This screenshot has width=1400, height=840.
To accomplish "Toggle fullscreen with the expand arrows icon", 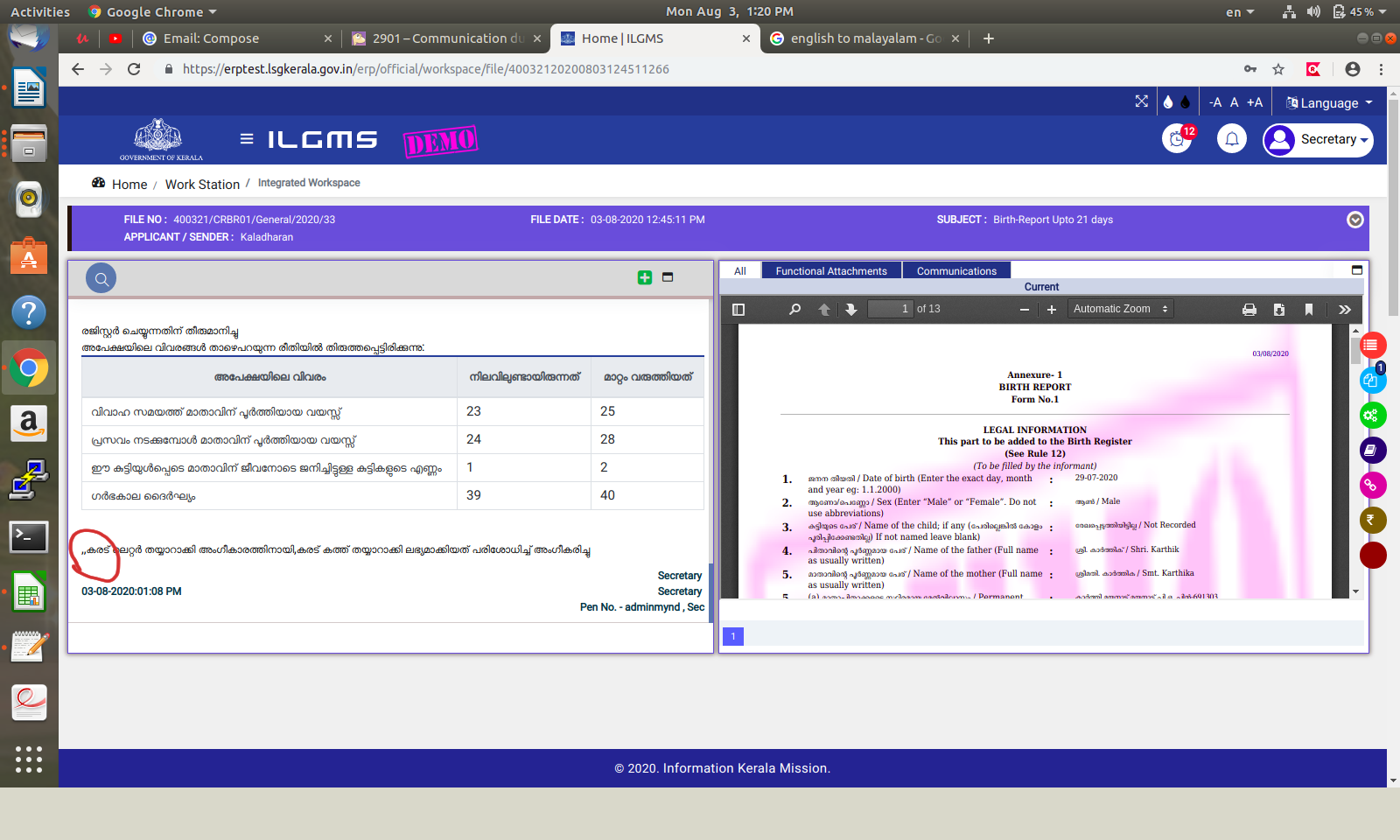I will tap(1141, 101).
